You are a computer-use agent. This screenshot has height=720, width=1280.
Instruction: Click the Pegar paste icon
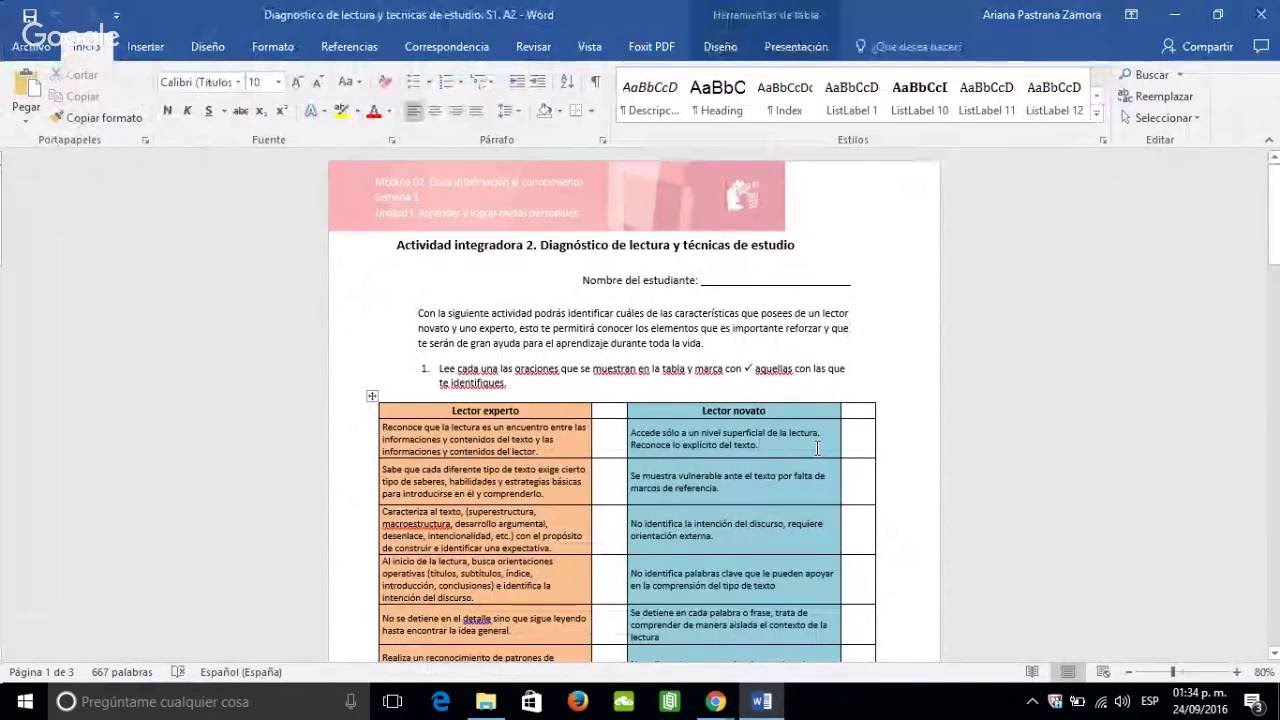(x=26, y=84)
